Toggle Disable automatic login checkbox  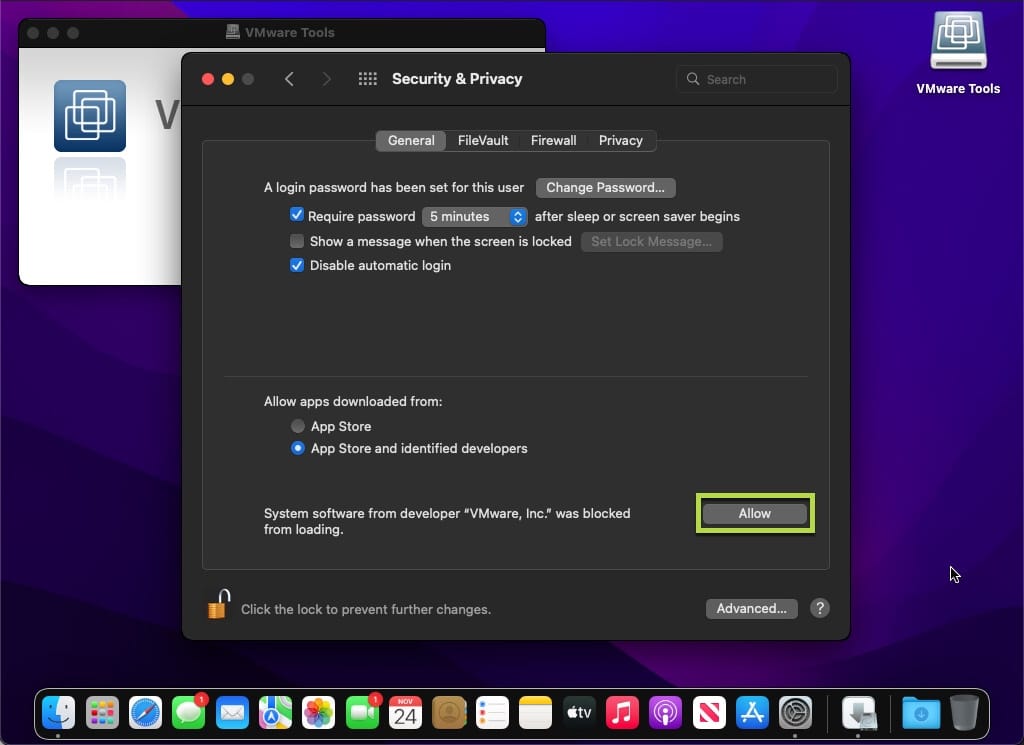tap(296, 265)
